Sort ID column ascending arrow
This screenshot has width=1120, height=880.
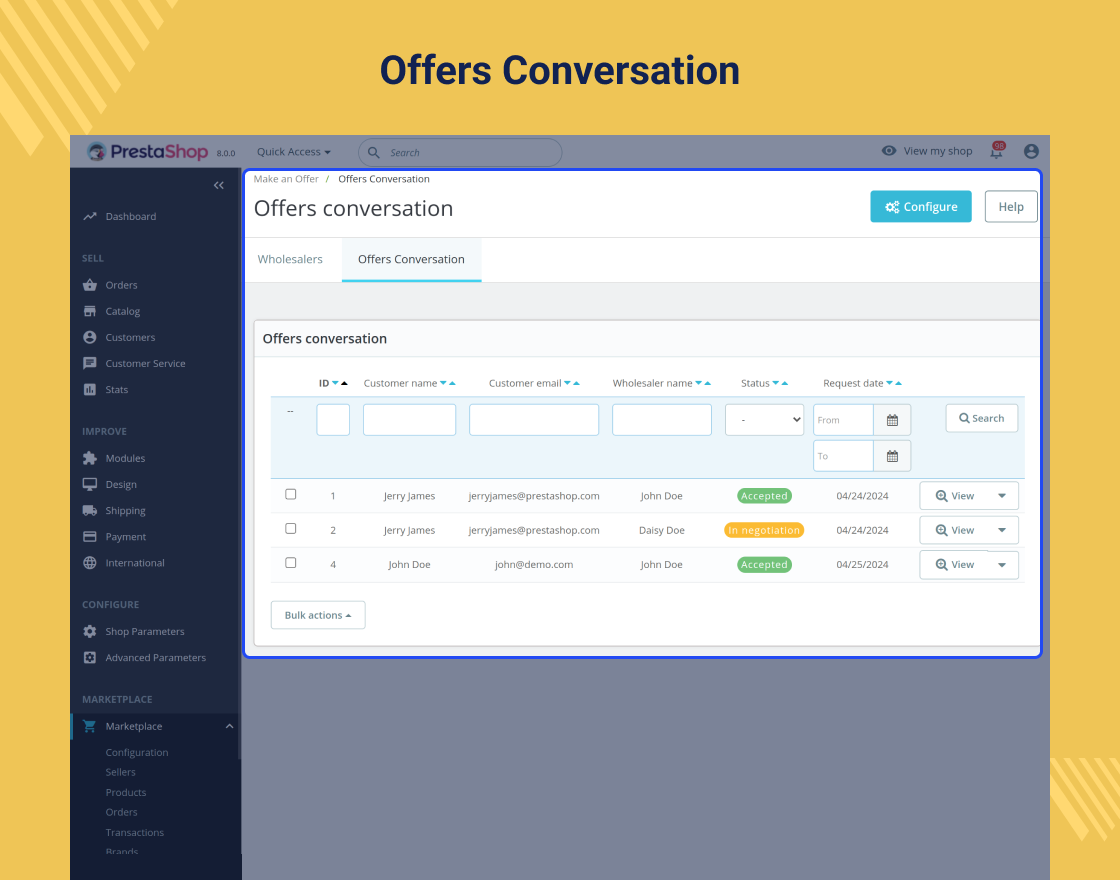tap(344, 384)
